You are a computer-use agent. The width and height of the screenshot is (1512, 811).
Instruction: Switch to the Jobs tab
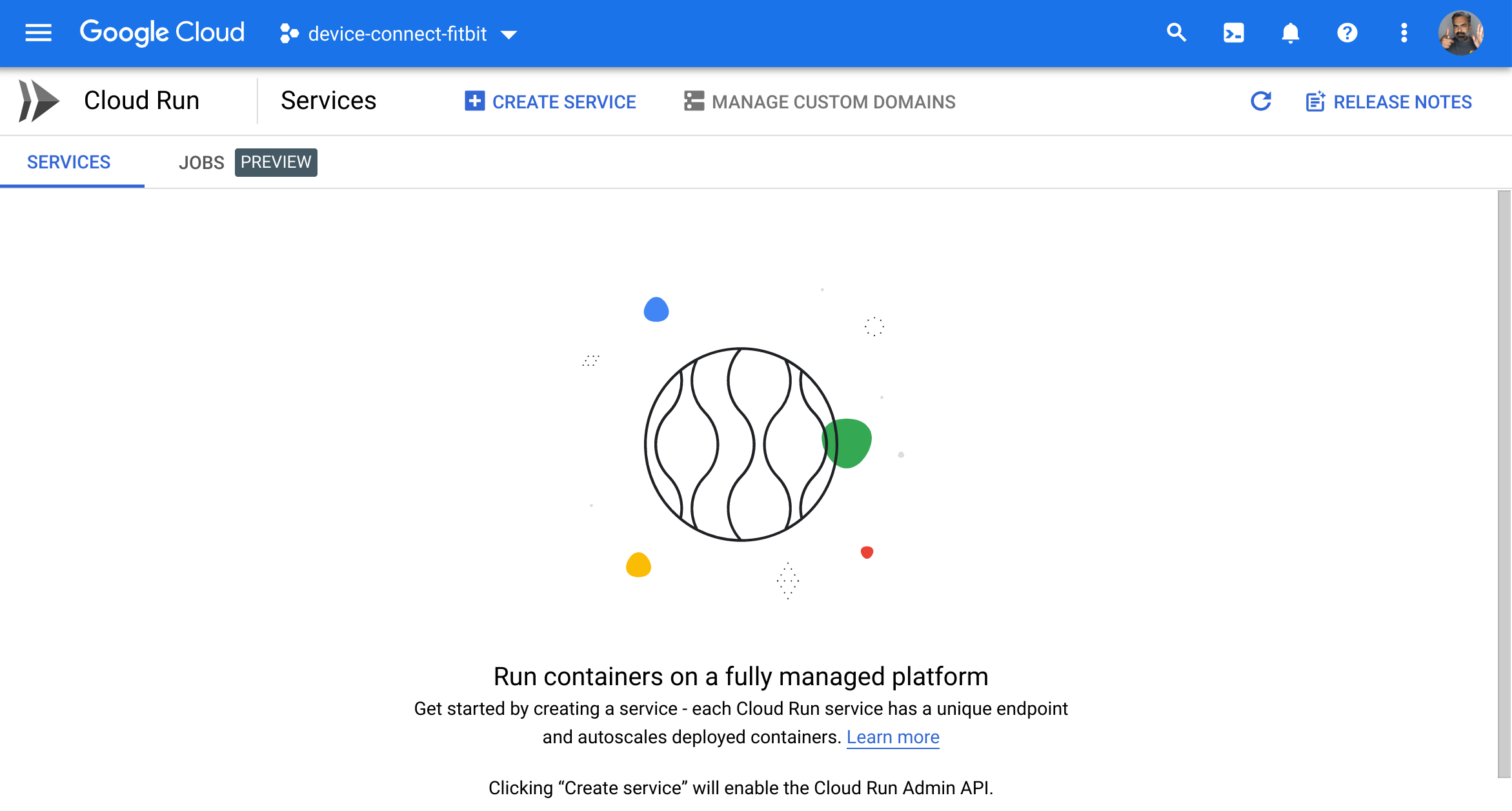201,163
